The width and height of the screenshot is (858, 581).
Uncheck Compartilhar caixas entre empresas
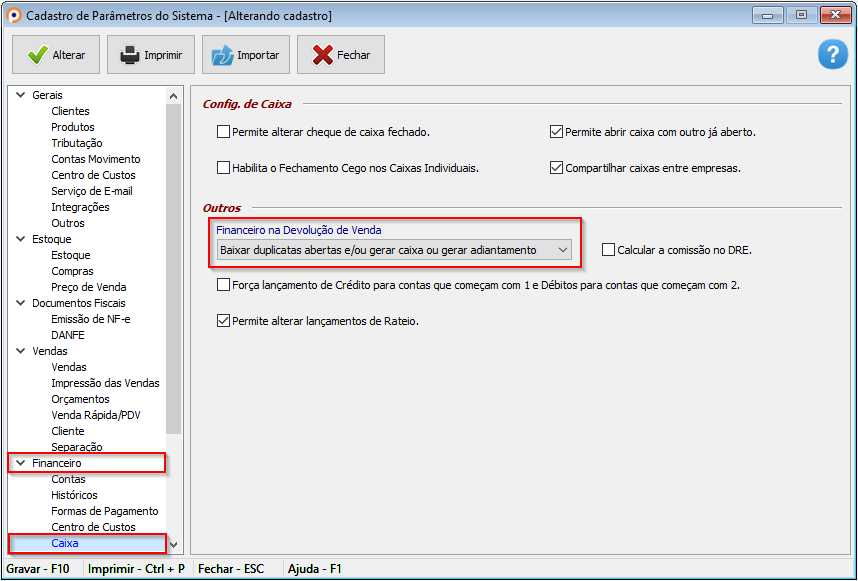557,168
